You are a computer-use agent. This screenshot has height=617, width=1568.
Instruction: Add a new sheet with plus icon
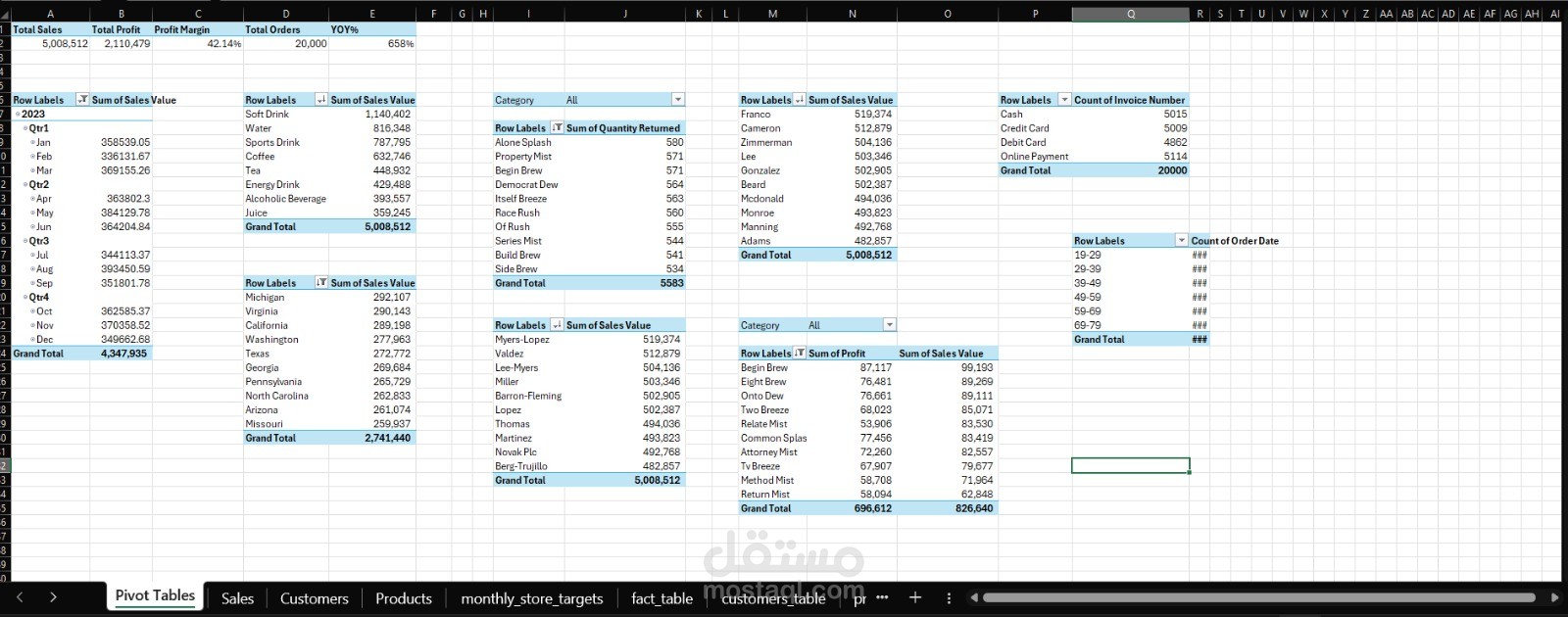tap(914, 597)
